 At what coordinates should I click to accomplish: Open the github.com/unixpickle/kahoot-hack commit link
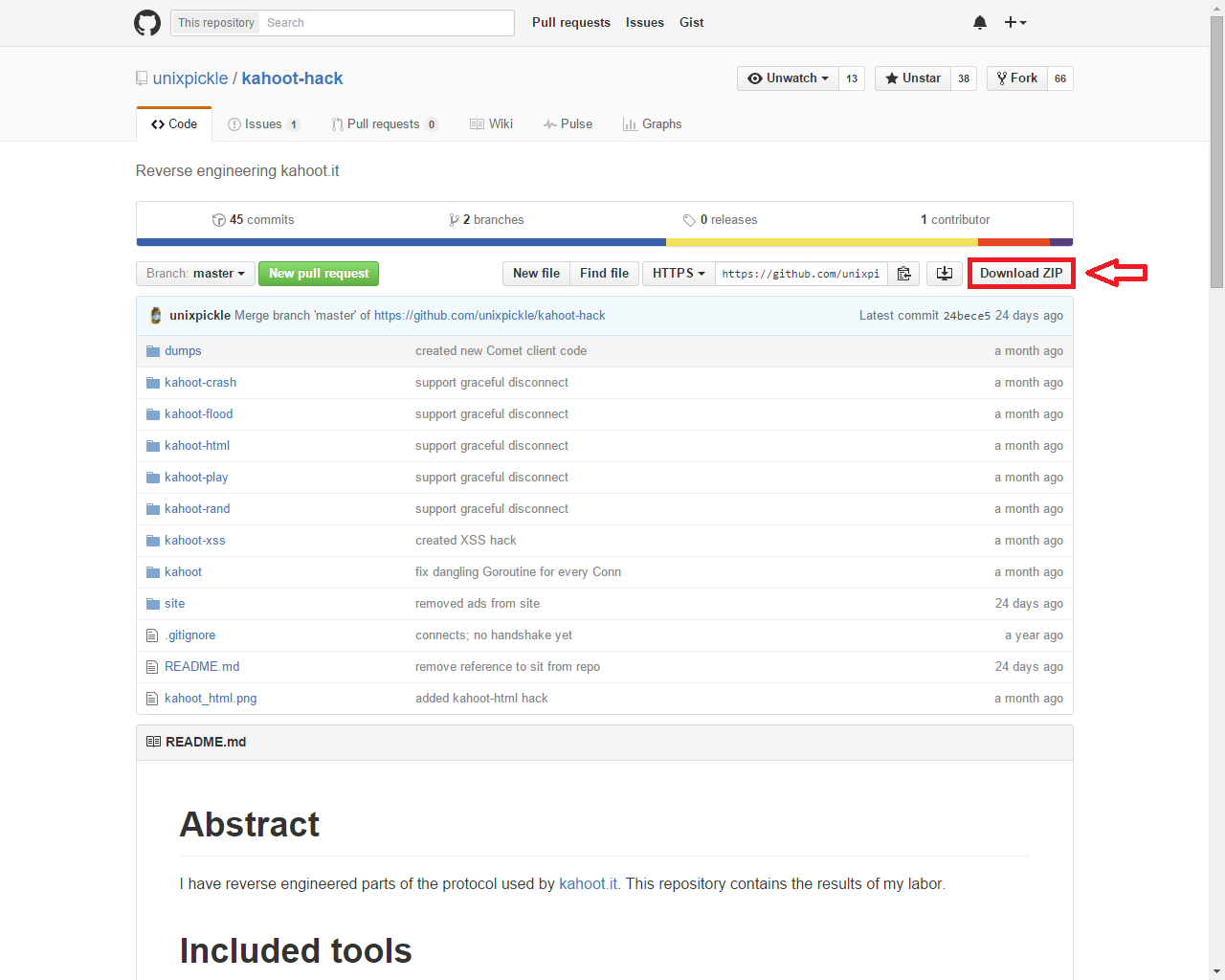pyautogui.click(x=490, y=316)
